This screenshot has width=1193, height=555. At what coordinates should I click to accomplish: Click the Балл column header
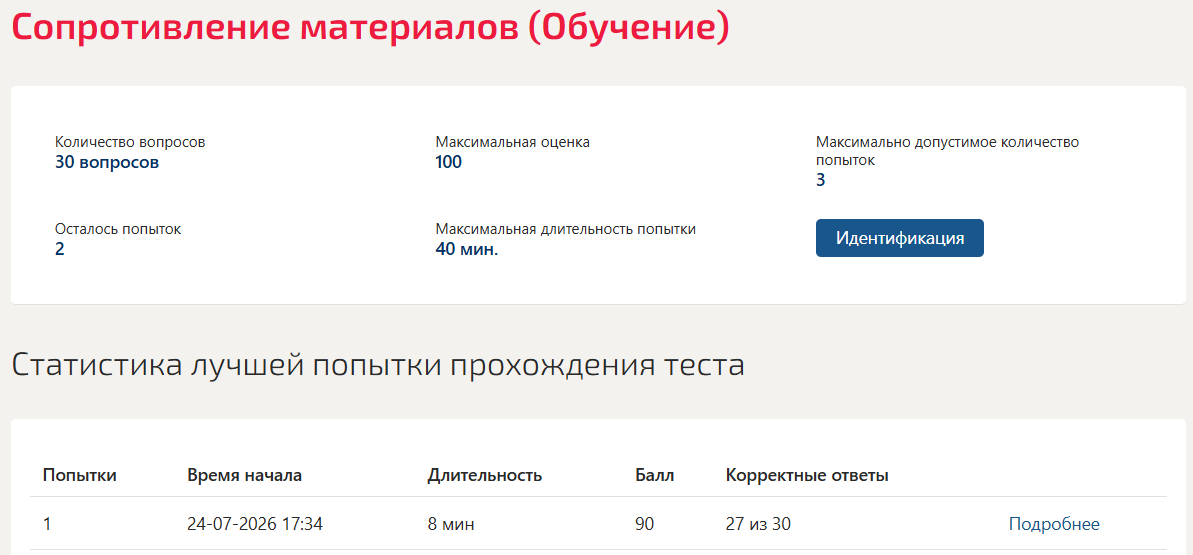(x=654, y=476)
